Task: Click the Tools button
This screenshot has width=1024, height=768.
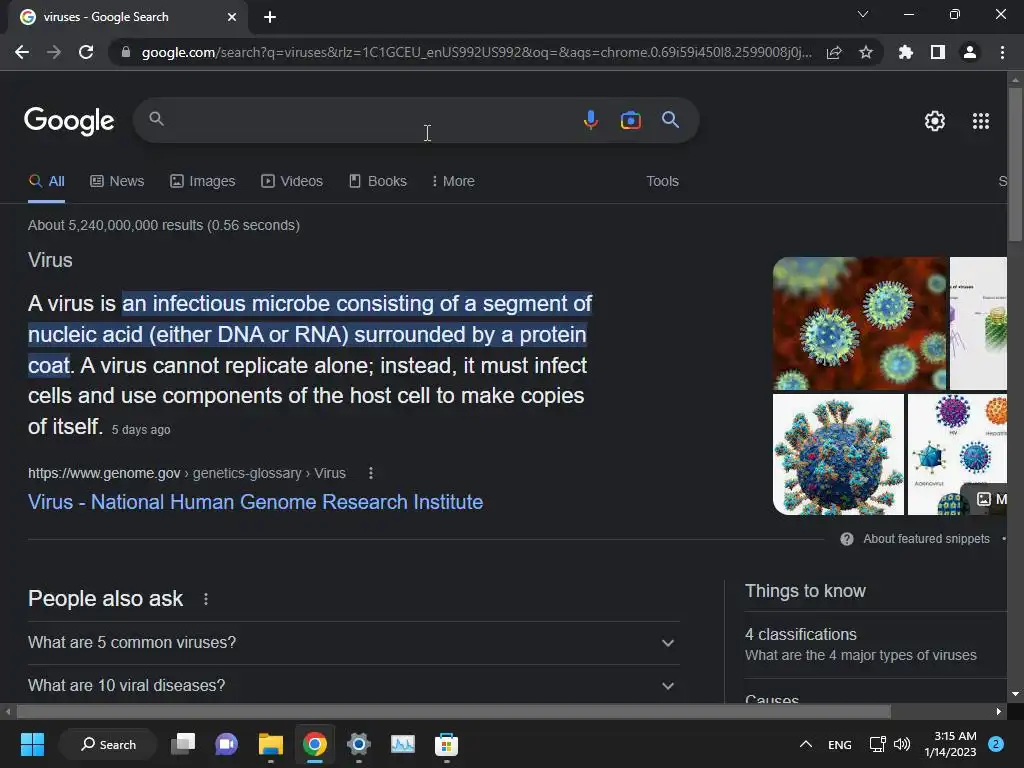Action: pyautogui.click(x=662, y=182)
